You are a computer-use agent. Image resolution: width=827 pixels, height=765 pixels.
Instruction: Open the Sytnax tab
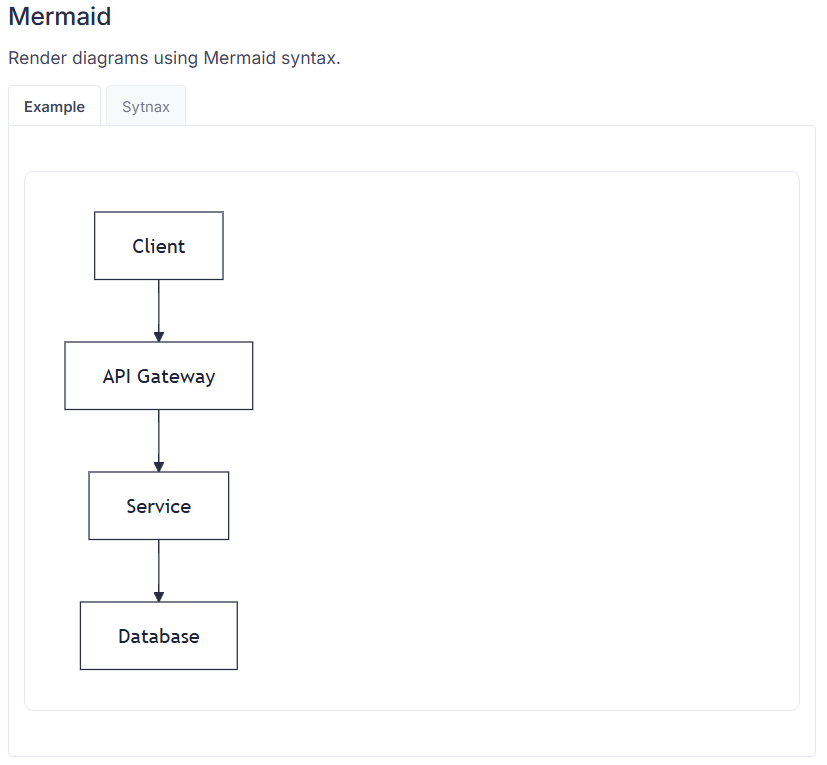point(146,107)
